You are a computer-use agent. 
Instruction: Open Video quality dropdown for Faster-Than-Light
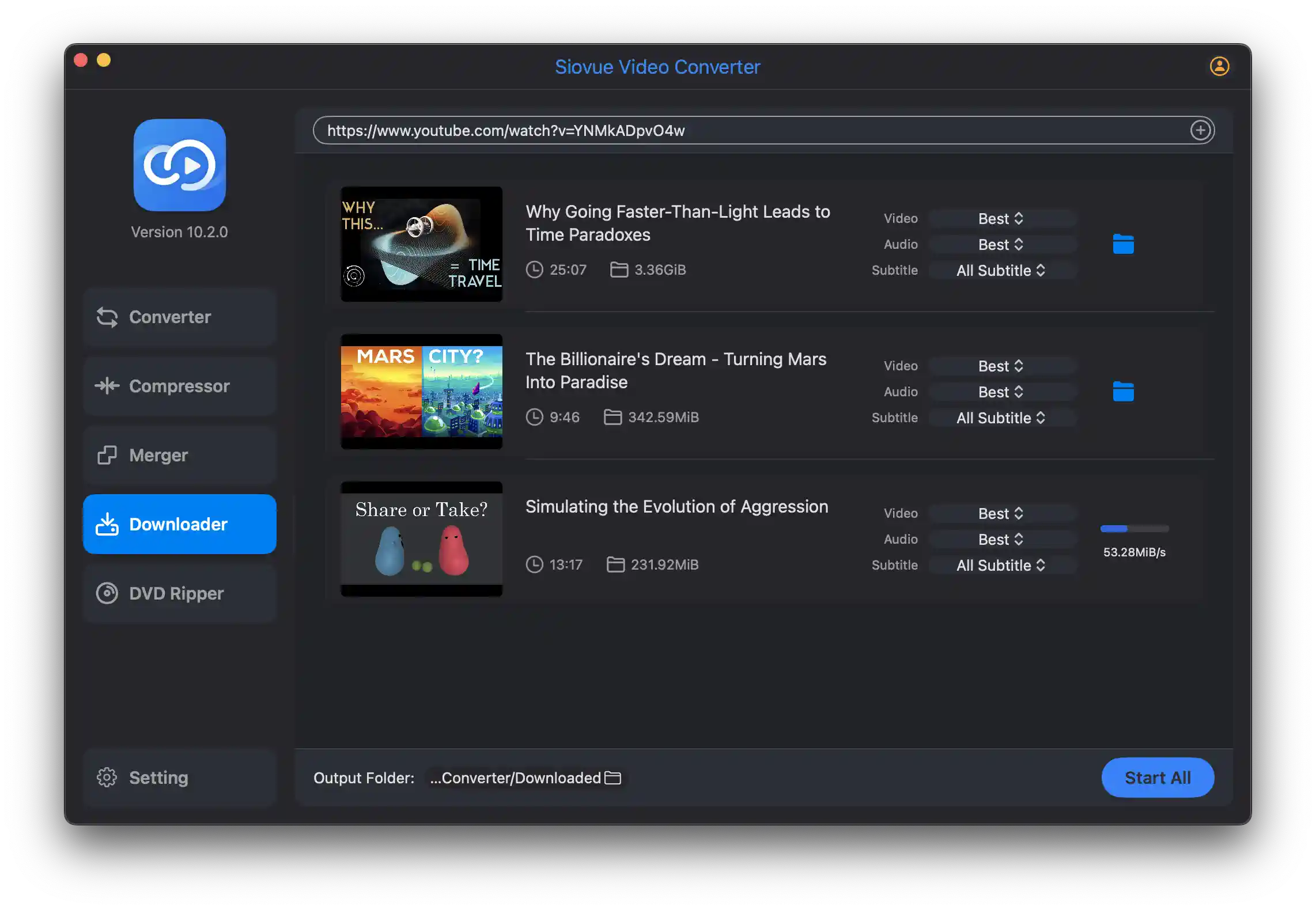(1003, 219)
